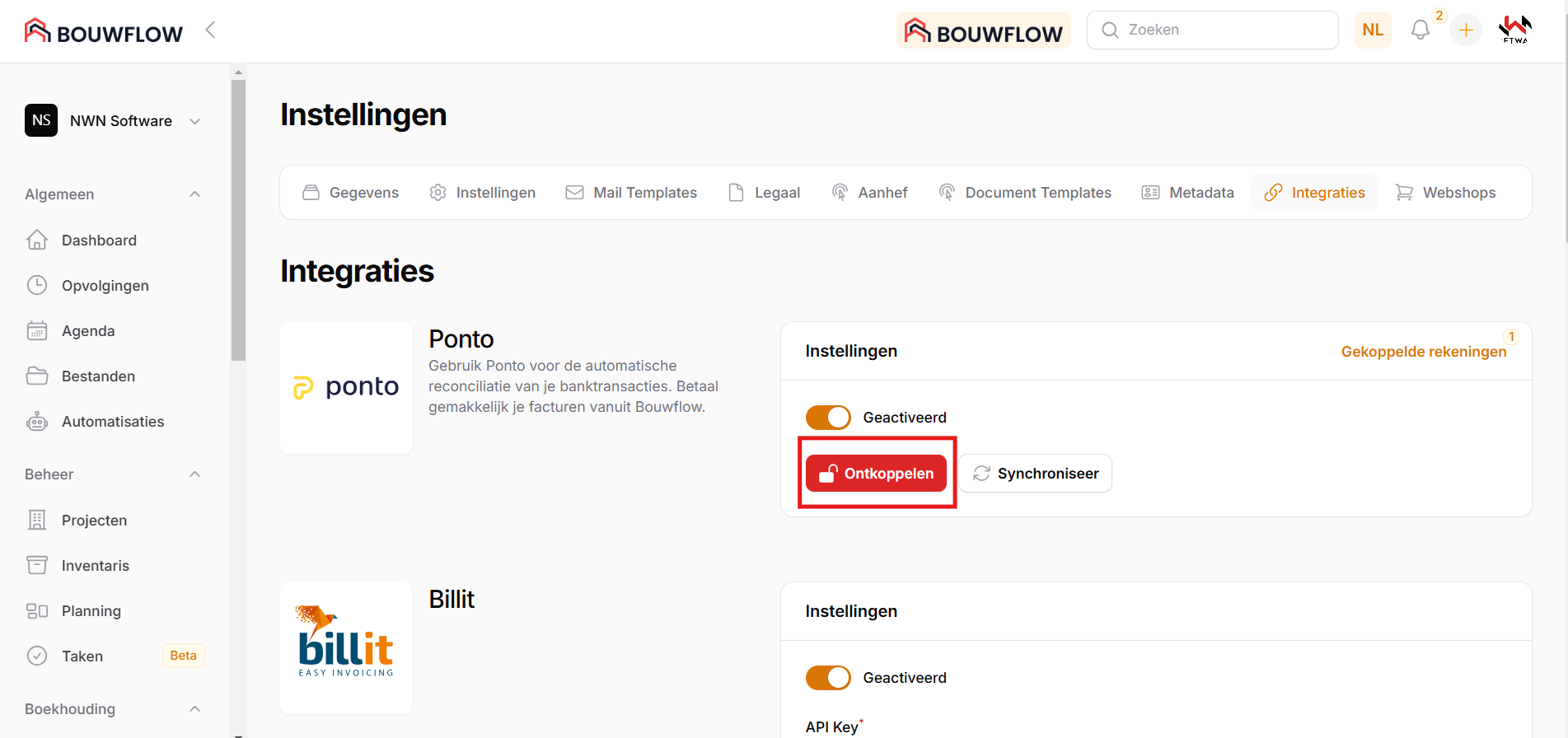Screen dimensions: 1568x738
Task: Click the orange plus add icon
Action: click(x=1466, y=30)
